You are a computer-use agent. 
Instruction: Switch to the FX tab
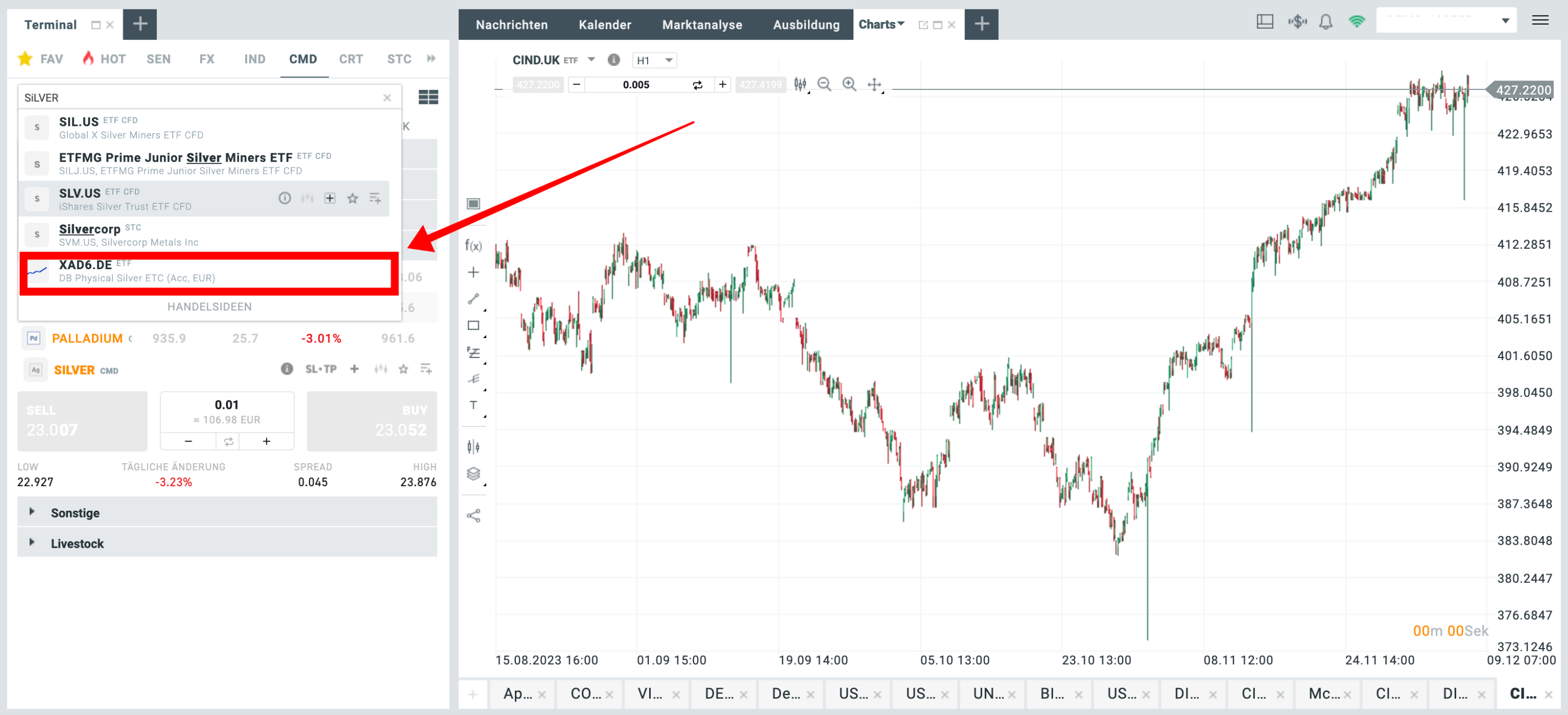coord(206,59)
